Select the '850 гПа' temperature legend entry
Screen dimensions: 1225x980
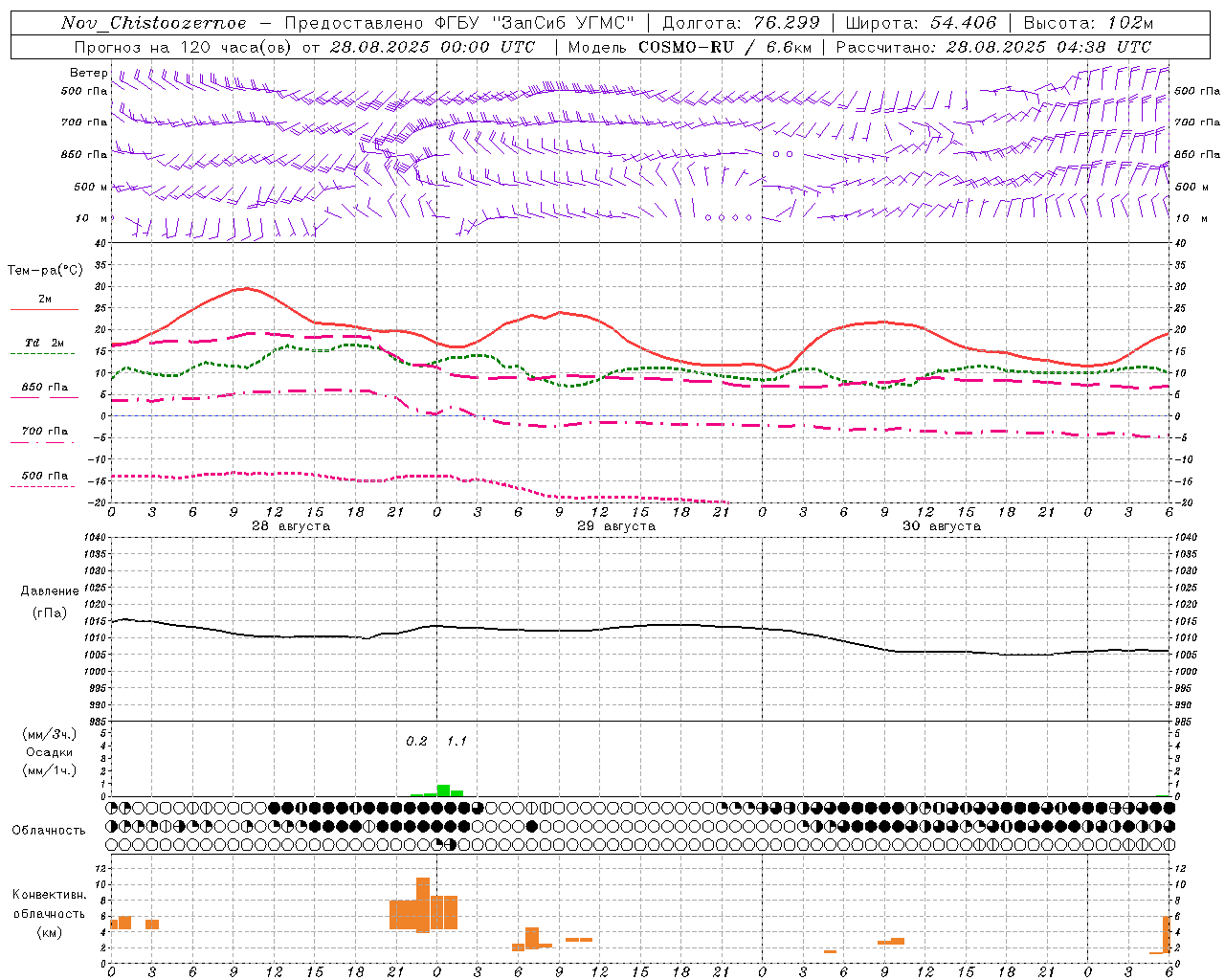pos(45,388)
